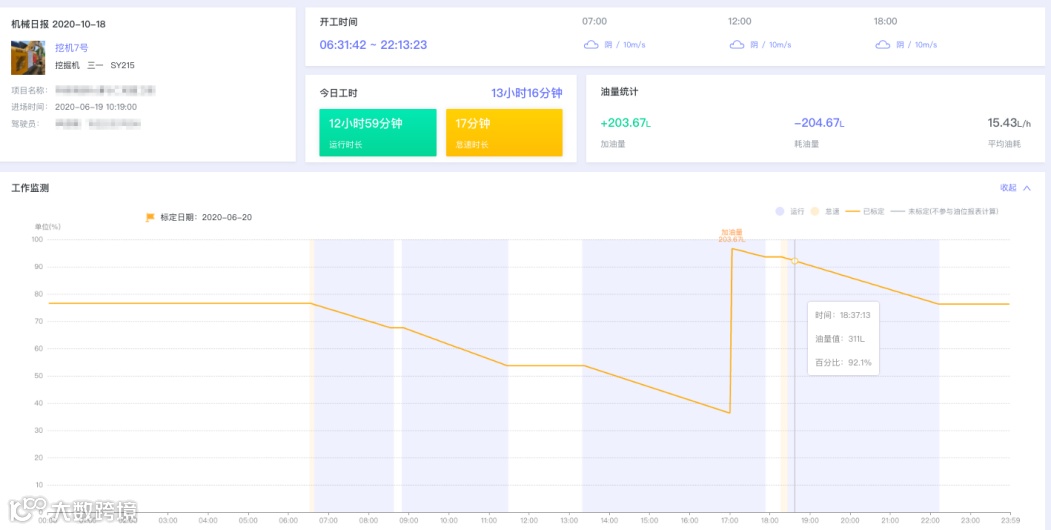Screen dimensions: 1051x530
Task: Click the 油量值：311L tooltip line
Action: pyautogui.click(x=839, y=338)
